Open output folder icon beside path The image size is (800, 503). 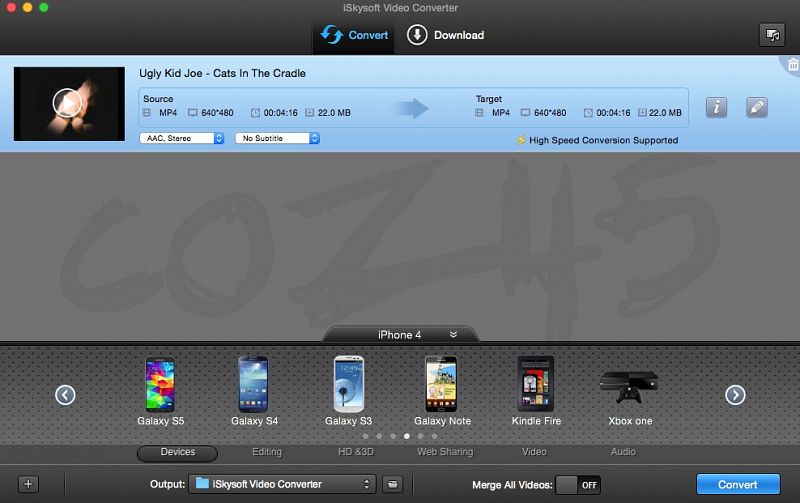pyautogui.click(x=394, y=484)
